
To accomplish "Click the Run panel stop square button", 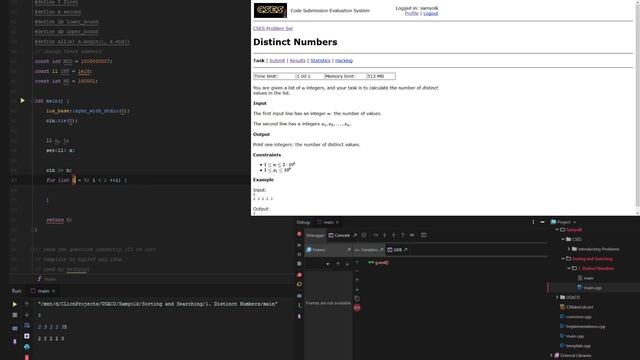I will click(x=15, y=315).
